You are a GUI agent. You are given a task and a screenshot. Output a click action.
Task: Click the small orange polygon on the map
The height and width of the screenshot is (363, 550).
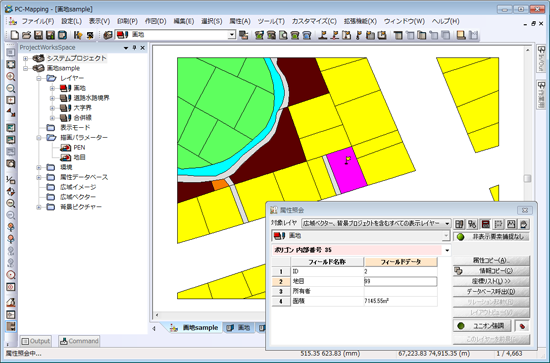tap(220, 184)
